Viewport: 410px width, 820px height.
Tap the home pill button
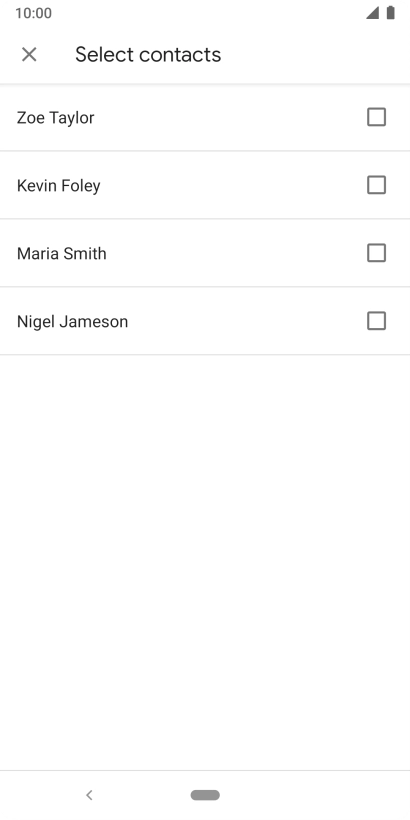tap(205, 795)
